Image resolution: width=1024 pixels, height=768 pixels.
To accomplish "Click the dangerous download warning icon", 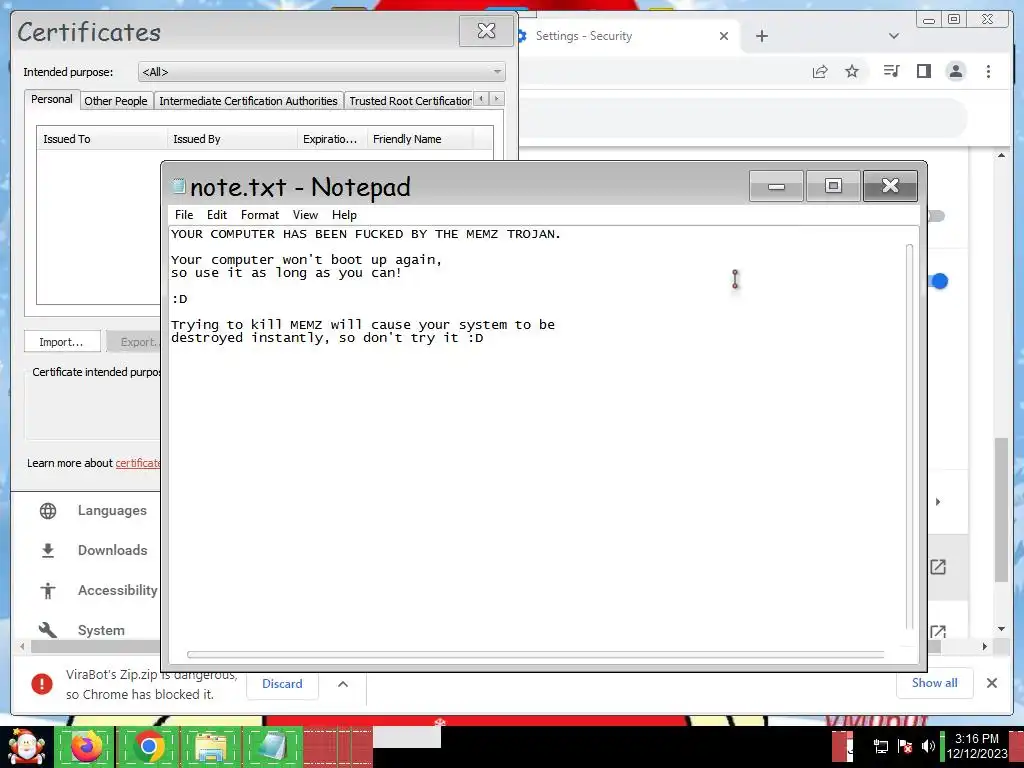I will click(42, 684).
